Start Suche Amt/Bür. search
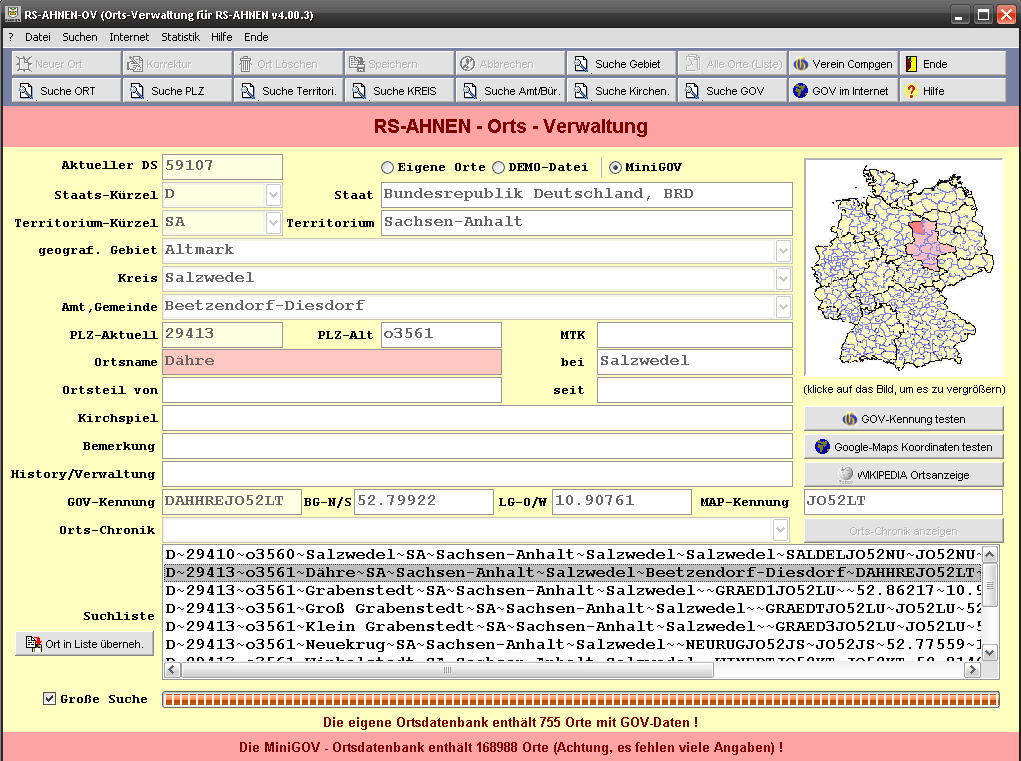Viewport: 1021px width, 761px height. (x=510, y=90)
